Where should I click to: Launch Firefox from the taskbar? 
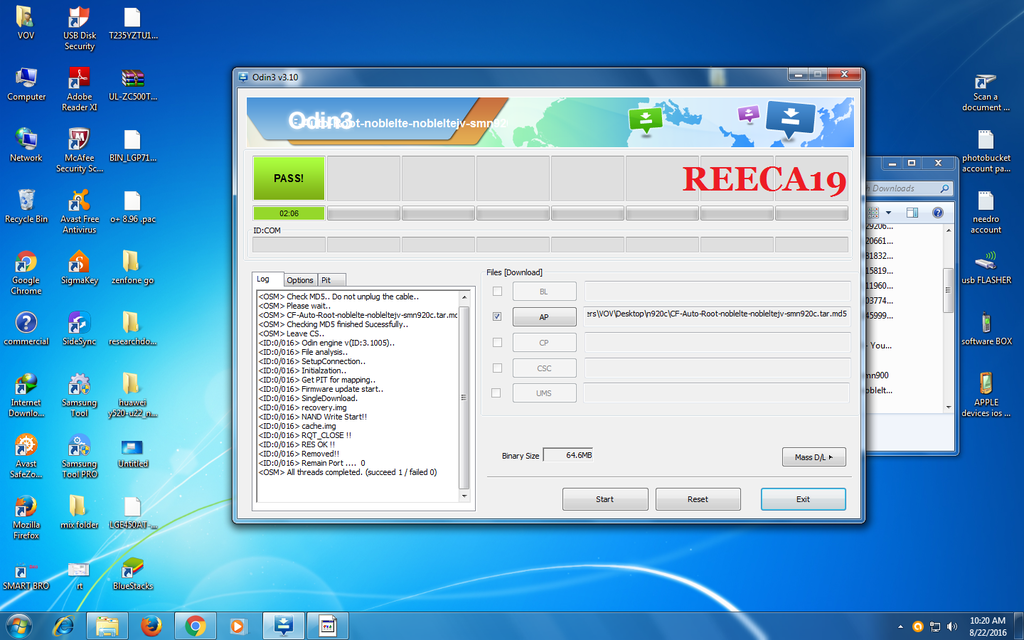tap(151, 625)
